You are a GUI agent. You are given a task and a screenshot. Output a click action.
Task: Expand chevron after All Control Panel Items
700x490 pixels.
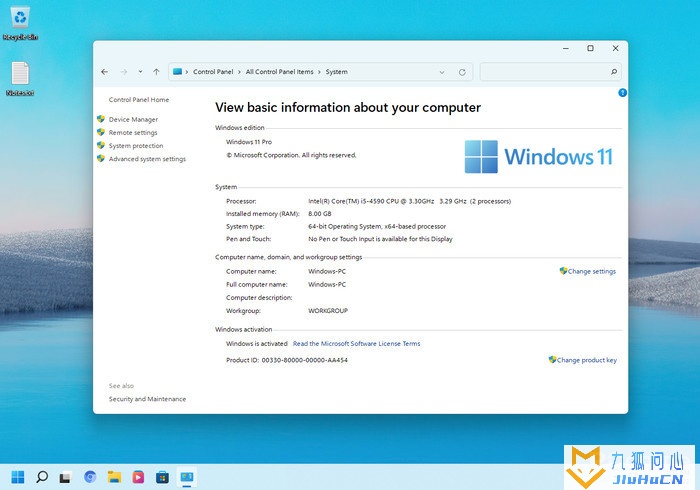[320, 72]
